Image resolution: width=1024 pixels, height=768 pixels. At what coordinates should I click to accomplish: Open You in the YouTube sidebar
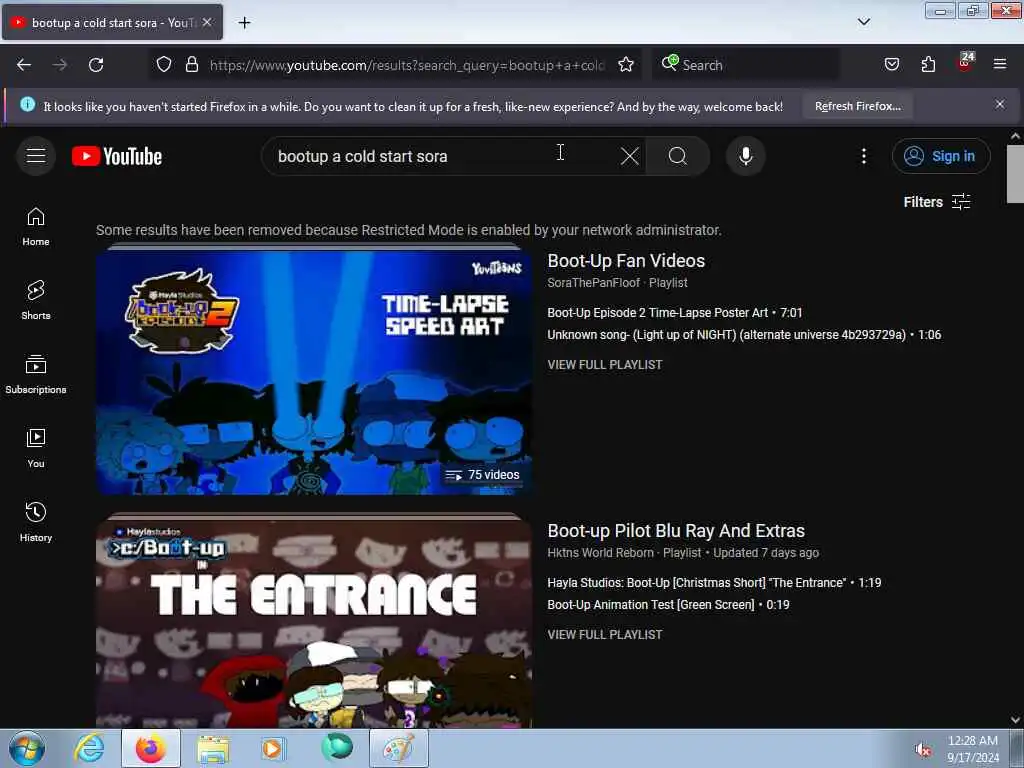click(36, 448)
